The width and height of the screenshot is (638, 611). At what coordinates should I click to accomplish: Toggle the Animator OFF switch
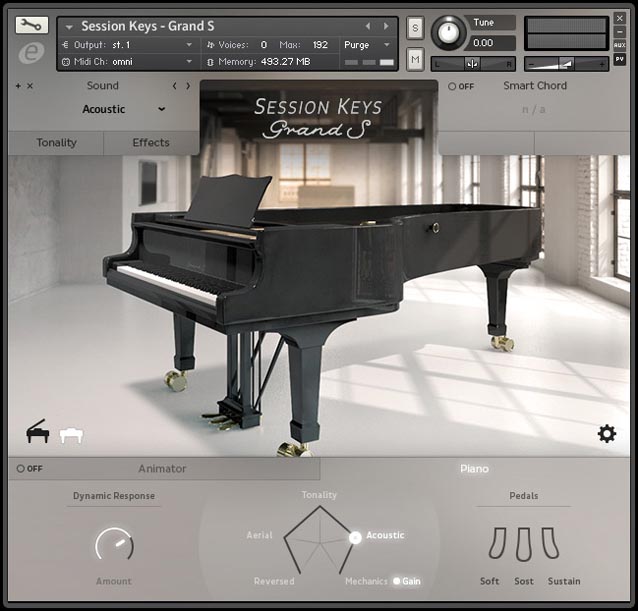[29, 469]
